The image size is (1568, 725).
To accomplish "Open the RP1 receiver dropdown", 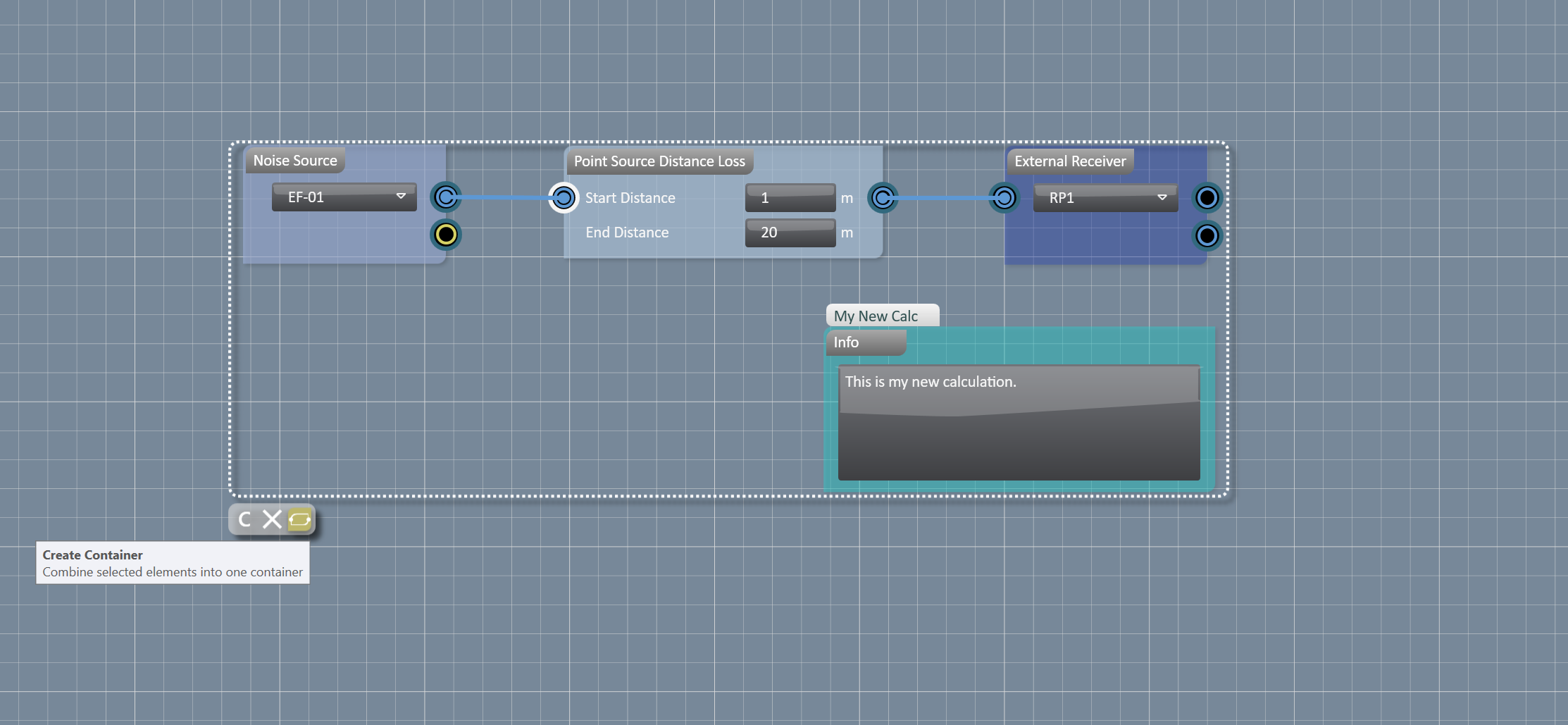I will [x=1104, y=197].
